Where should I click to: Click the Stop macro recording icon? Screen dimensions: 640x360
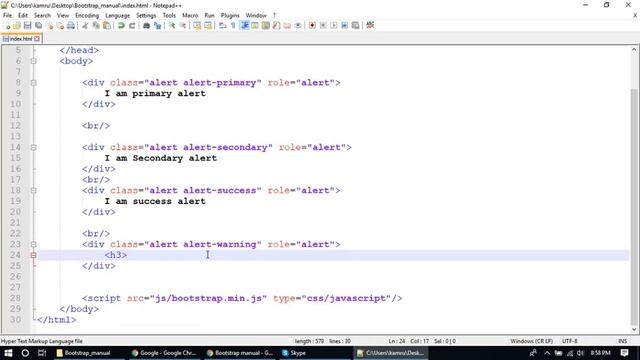click(x=323, y=25)
